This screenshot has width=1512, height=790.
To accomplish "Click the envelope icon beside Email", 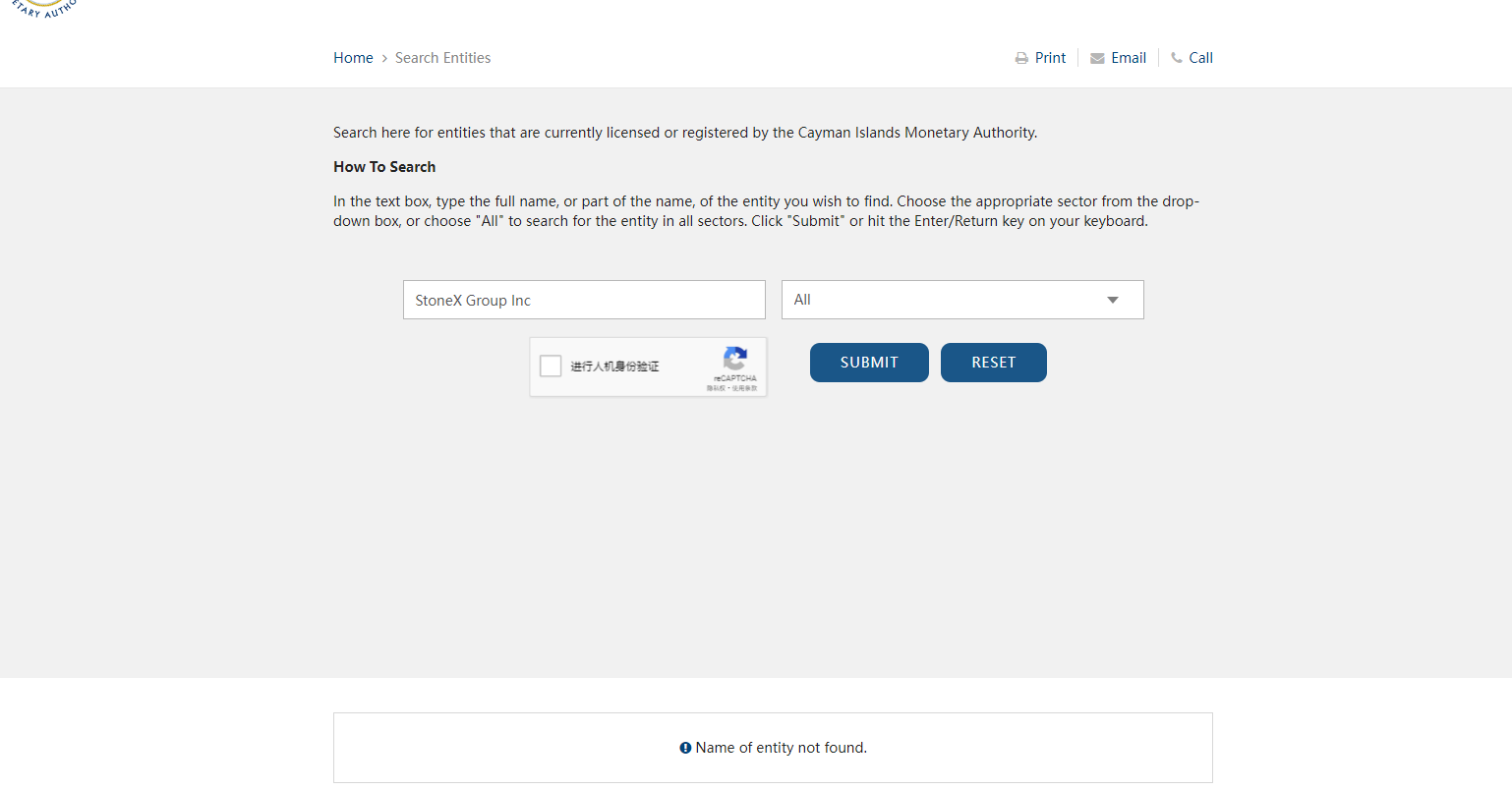I will (x=1097, y=59).
